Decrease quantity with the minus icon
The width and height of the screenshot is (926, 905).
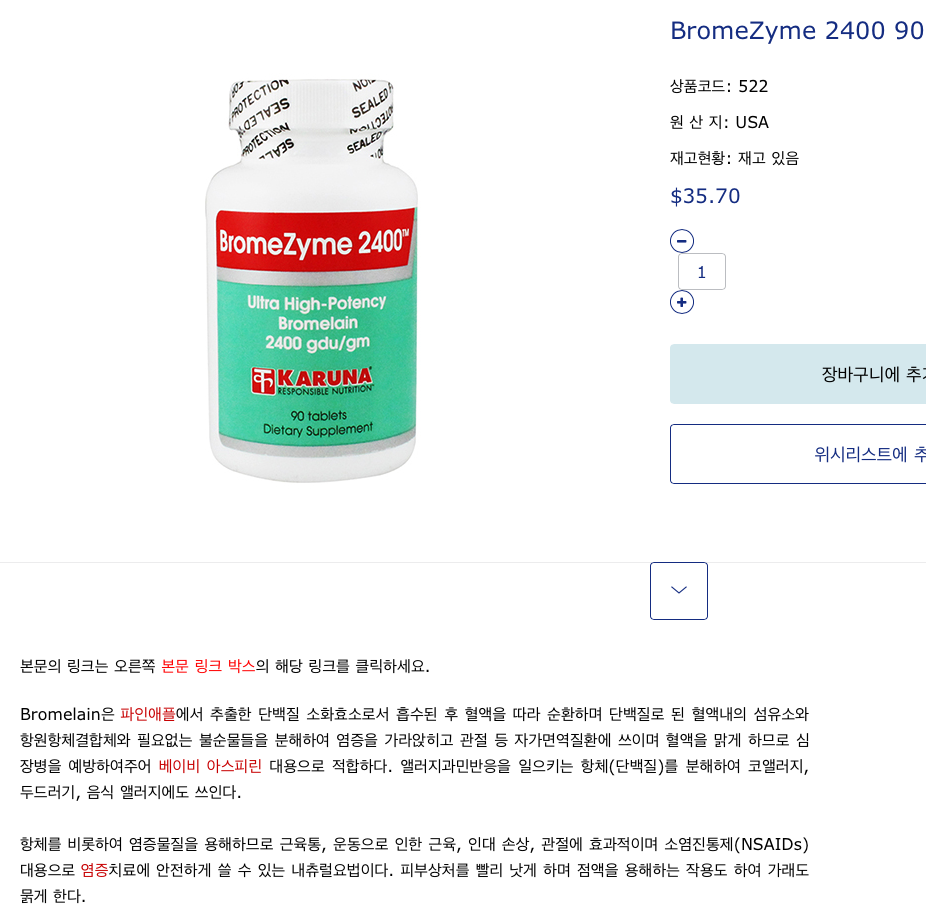point(682,241)
